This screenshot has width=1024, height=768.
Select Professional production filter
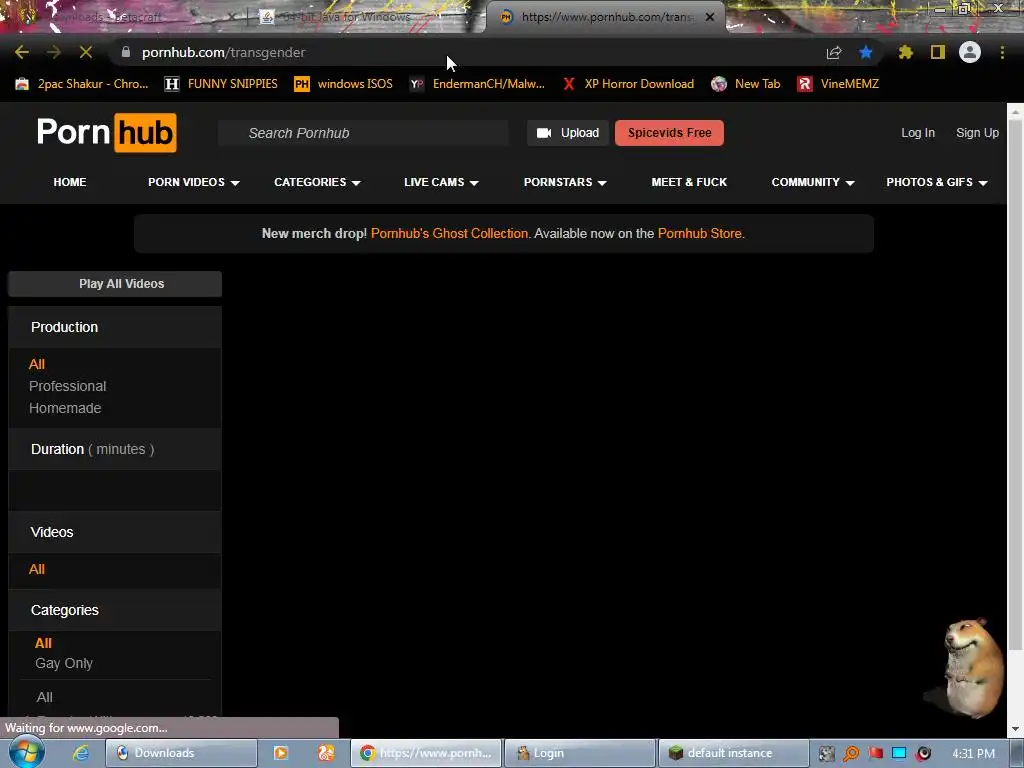pos(67,386)
